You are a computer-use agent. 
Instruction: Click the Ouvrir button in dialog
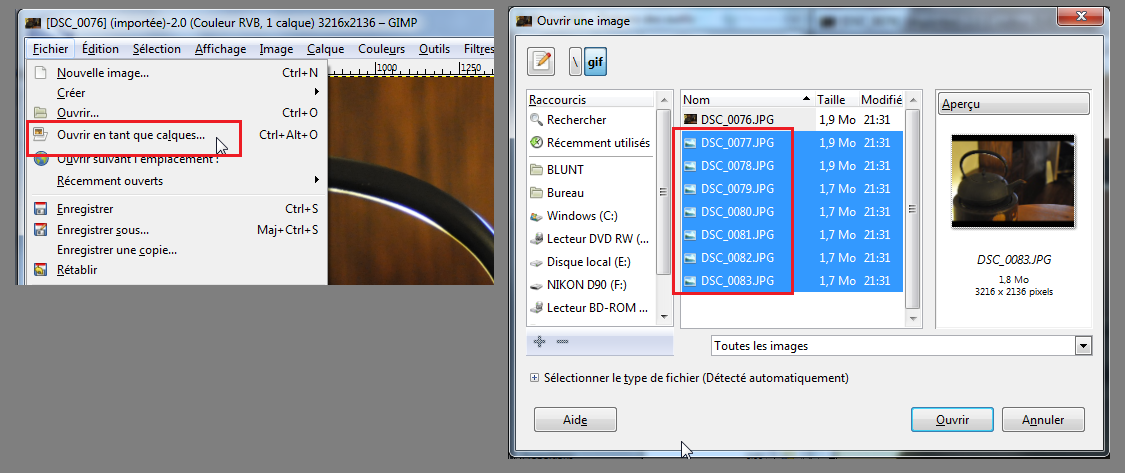[x=952, y=420]
